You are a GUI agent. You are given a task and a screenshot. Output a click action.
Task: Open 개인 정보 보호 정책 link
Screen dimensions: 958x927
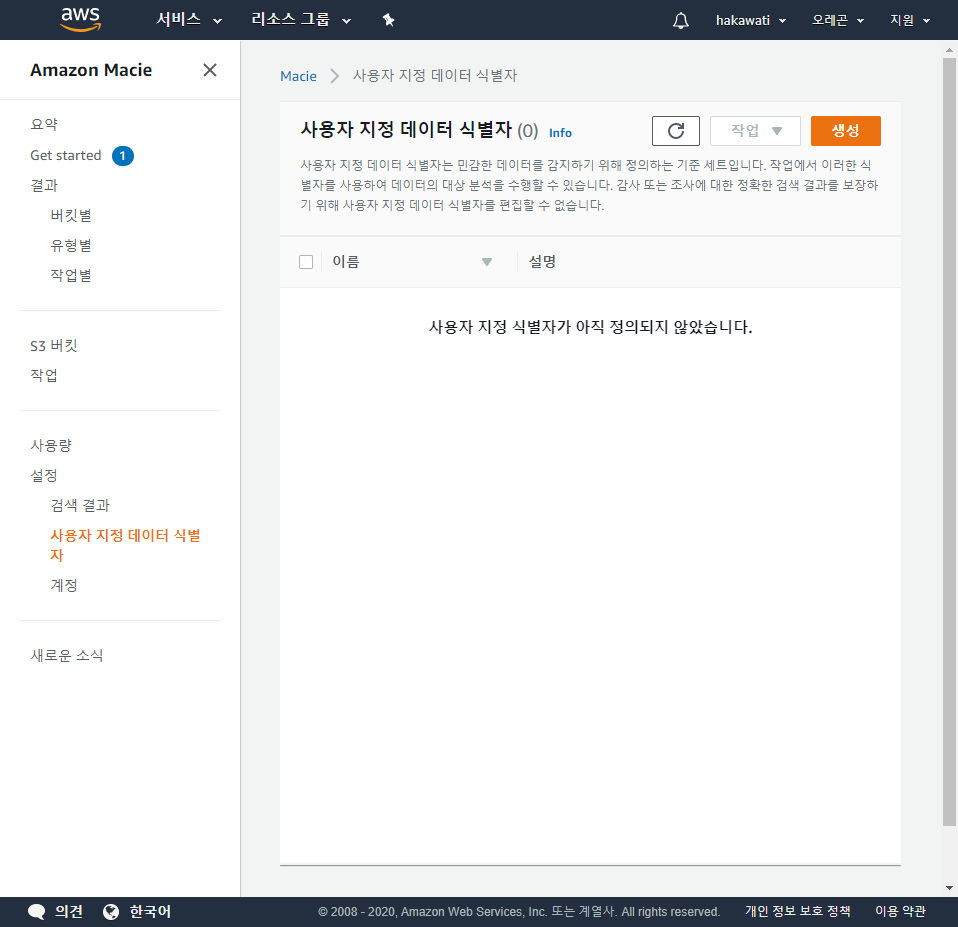click(x=797, y=911)
